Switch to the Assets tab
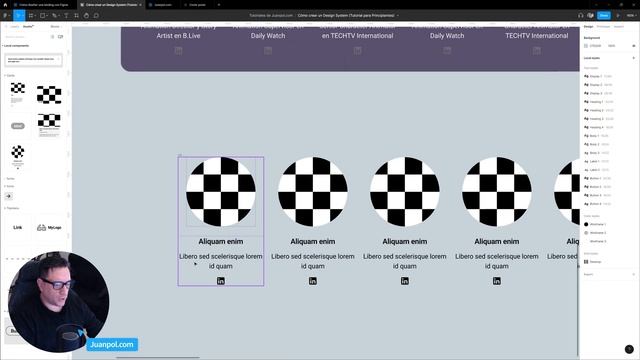 click(28, 27)
